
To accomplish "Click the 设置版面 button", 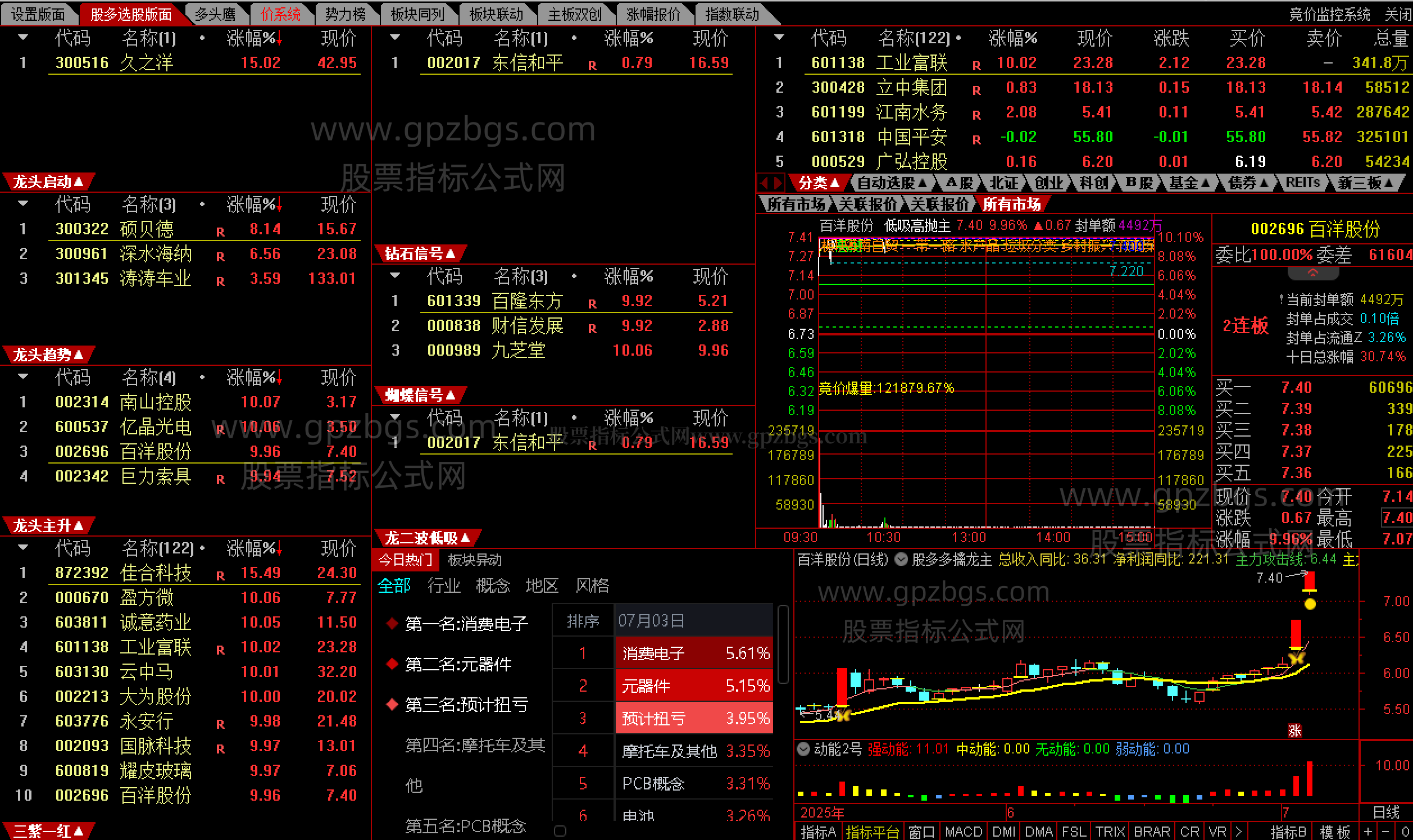I will point(38,14).
